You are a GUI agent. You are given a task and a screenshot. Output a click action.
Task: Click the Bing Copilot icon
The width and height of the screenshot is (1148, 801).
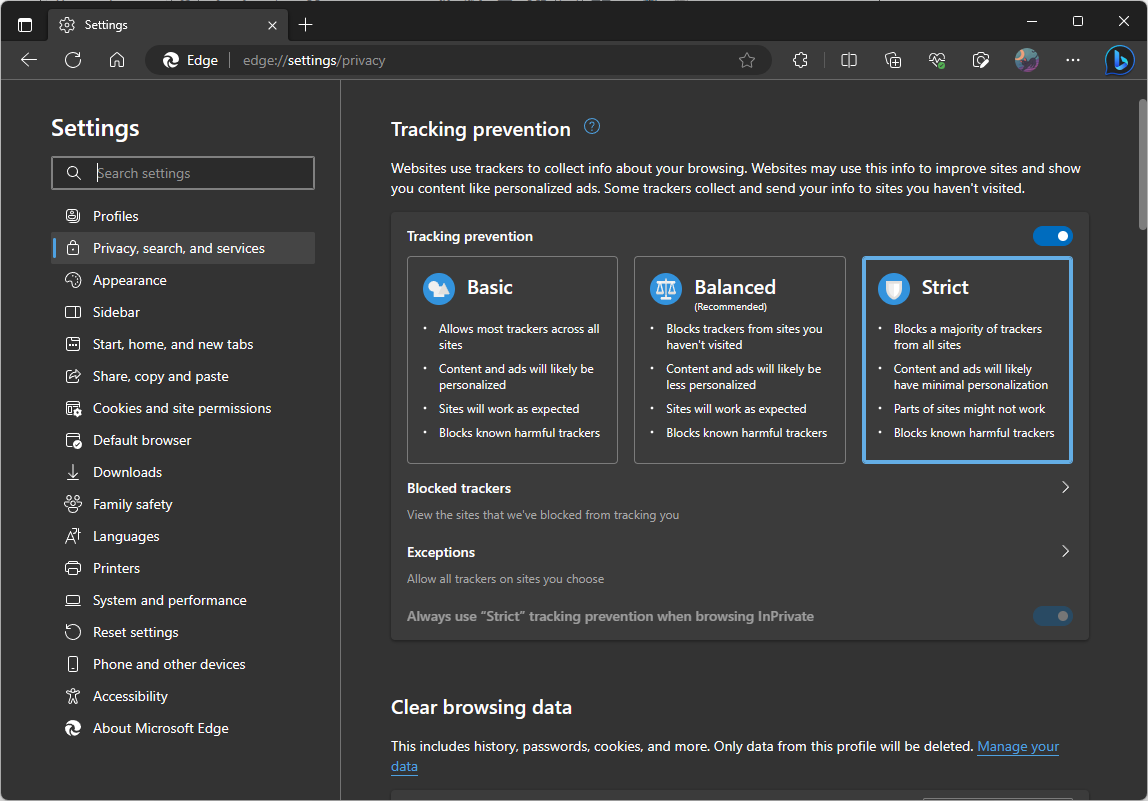(x=1119, y=60)
